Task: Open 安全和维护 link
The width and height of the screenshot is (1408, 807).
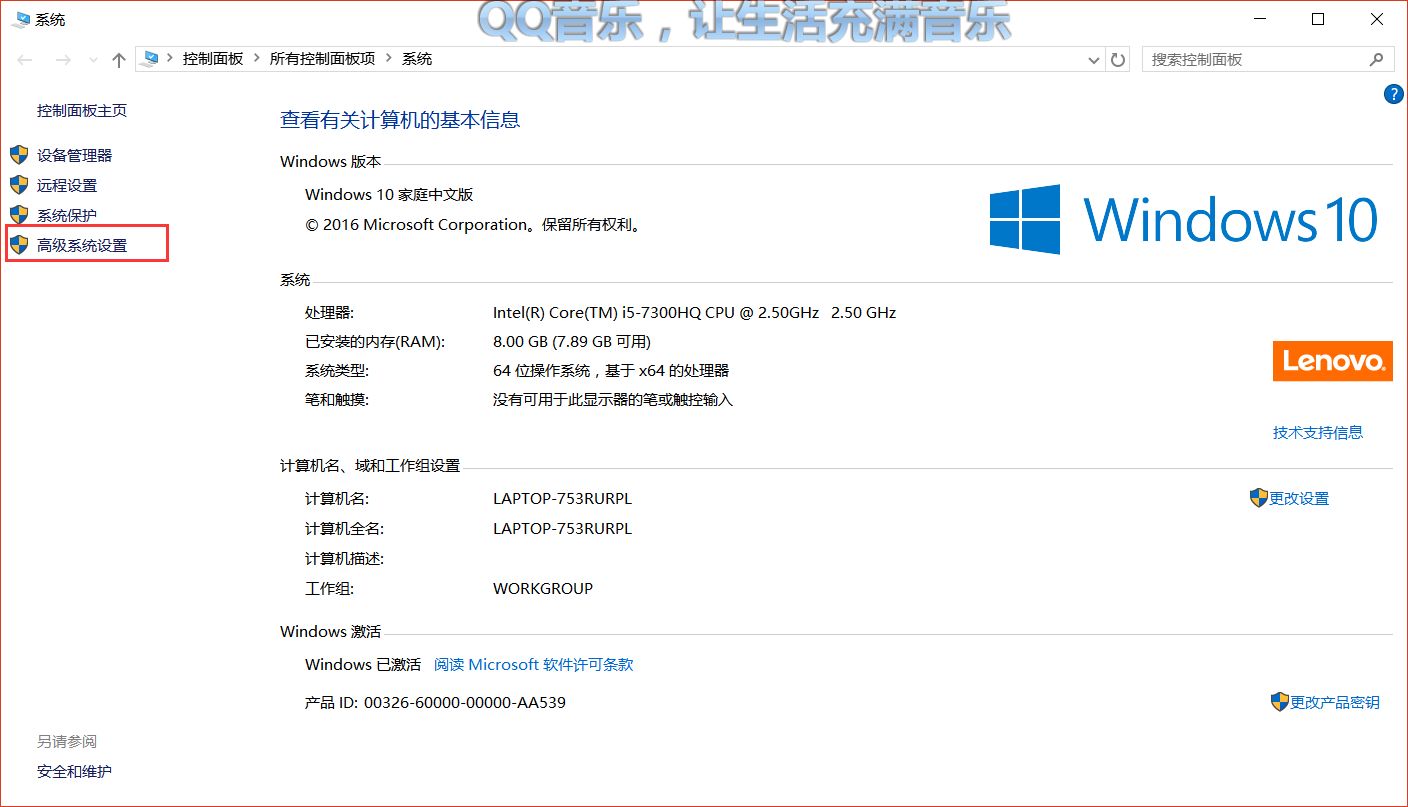Action: pos(74,772)
